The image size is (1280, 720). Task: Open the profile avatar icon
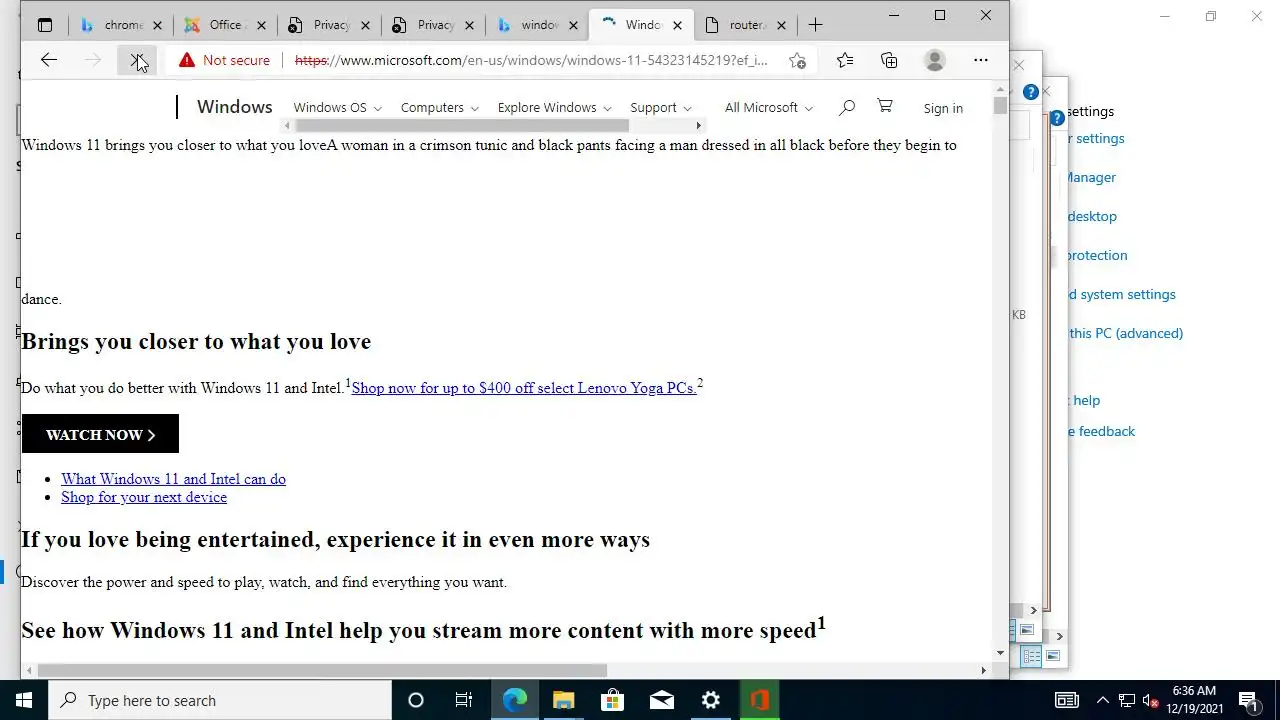coord(935,60)
